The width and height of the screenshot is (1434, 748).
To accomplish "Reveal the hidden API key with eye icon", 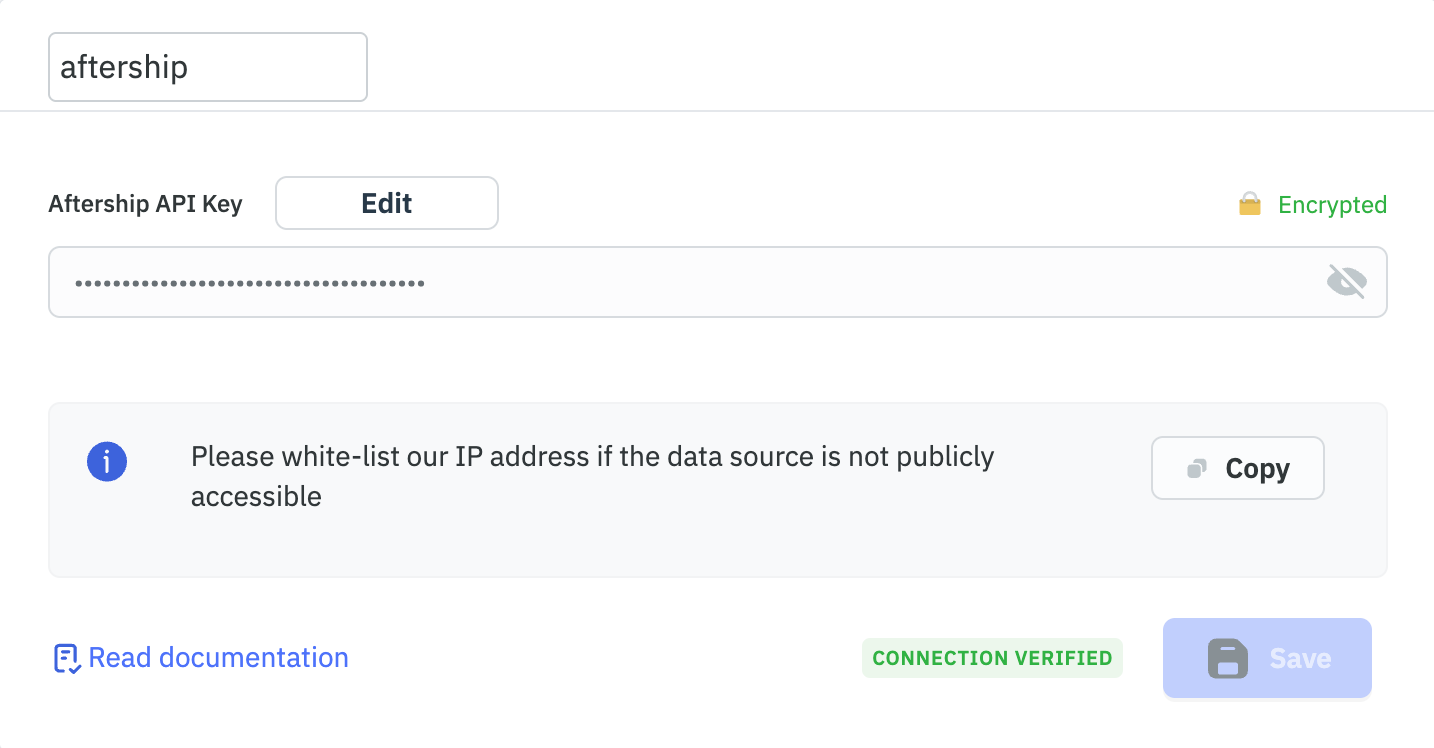I will click(x=1346, y=282).
